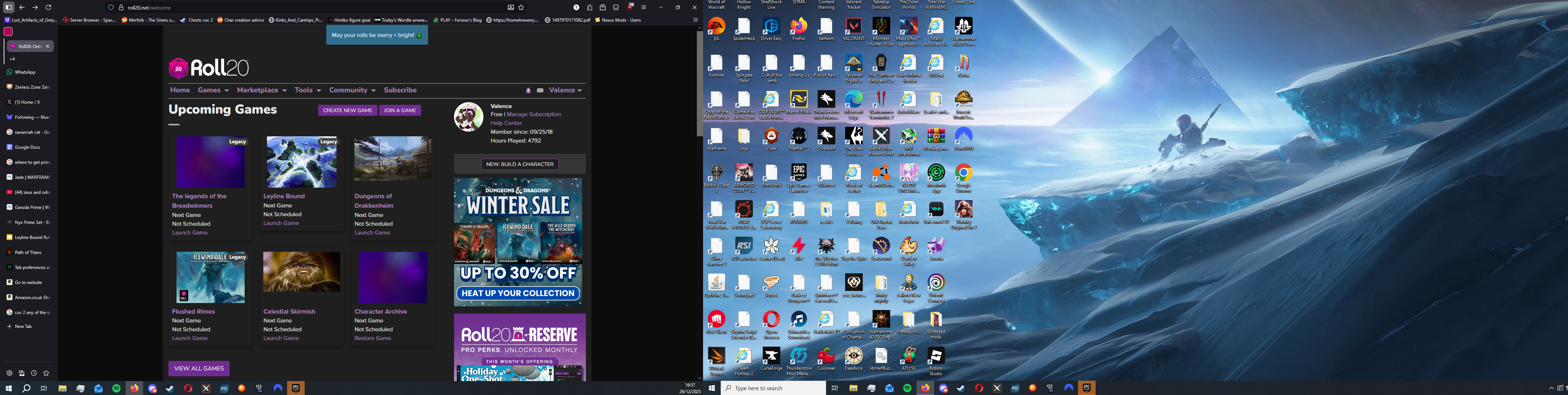The height and width of the screenshot is (395, 1568).
Task: Toggle the Firefox sidebar button
Action: pyautogui.click(x=8, y=7)
